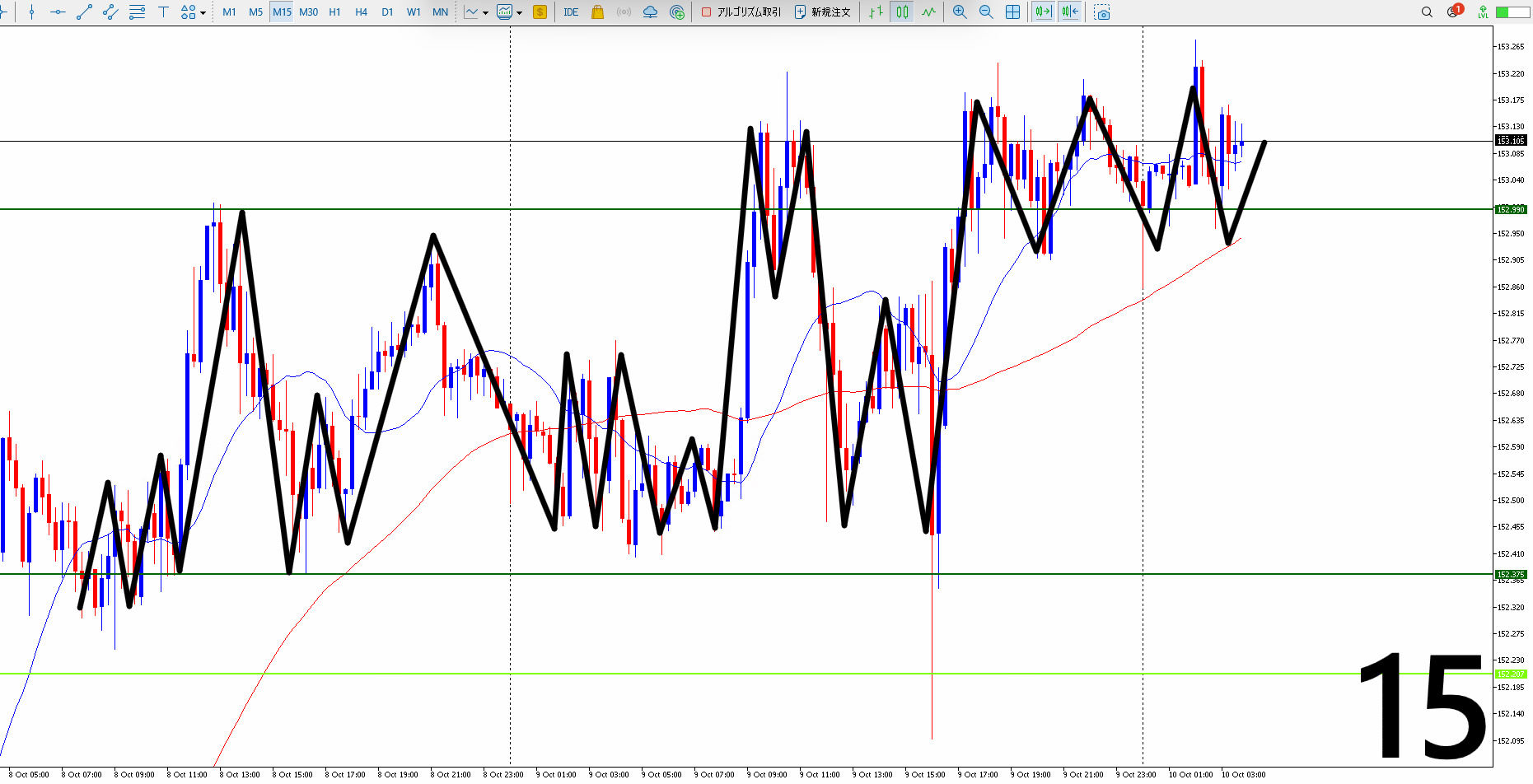Toggle the chart shift option
1533x784 pixels.
(x=1070, y=12)
